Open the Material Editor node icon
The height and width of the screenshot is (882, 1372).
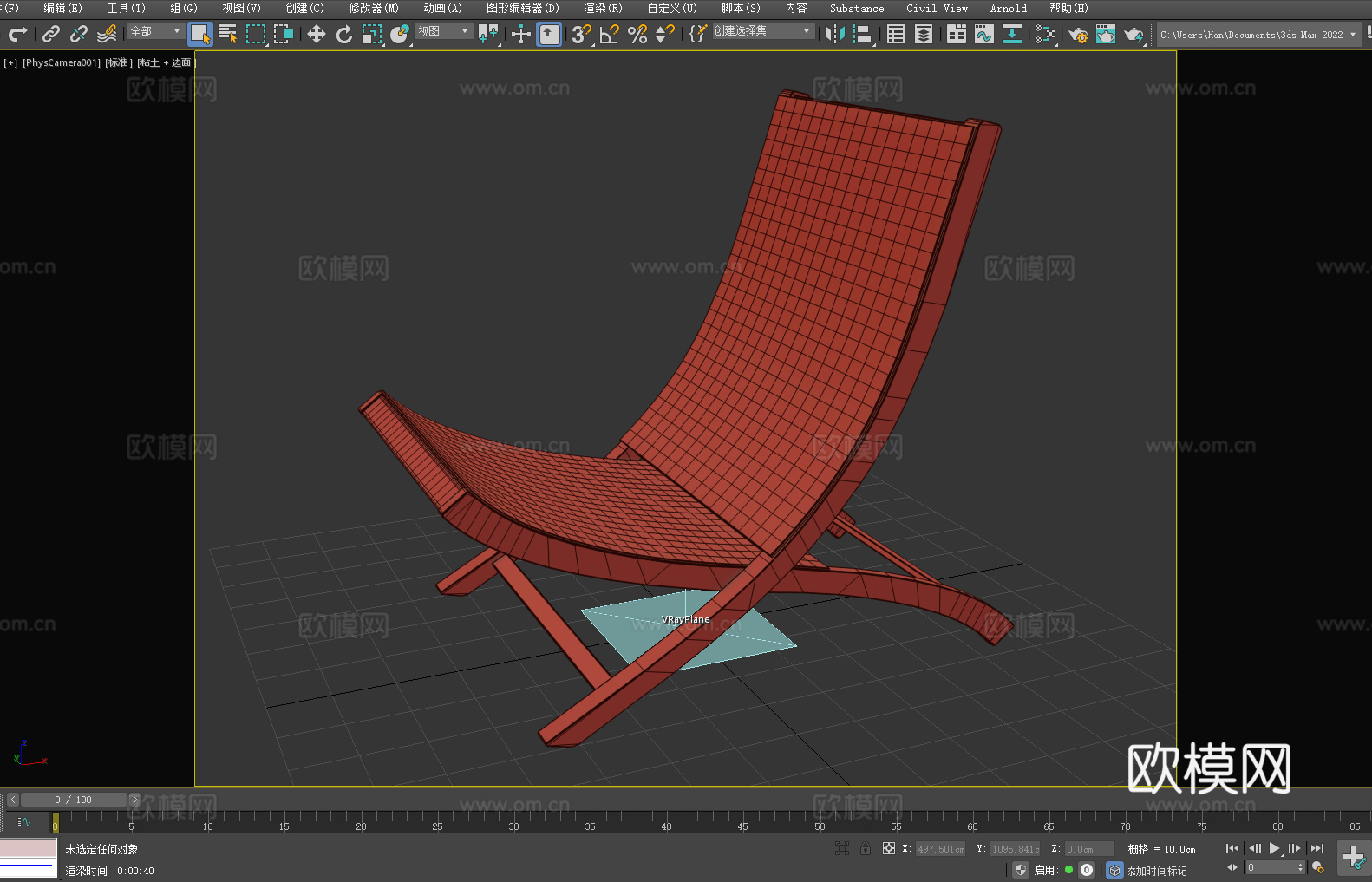click(1045, 34)
